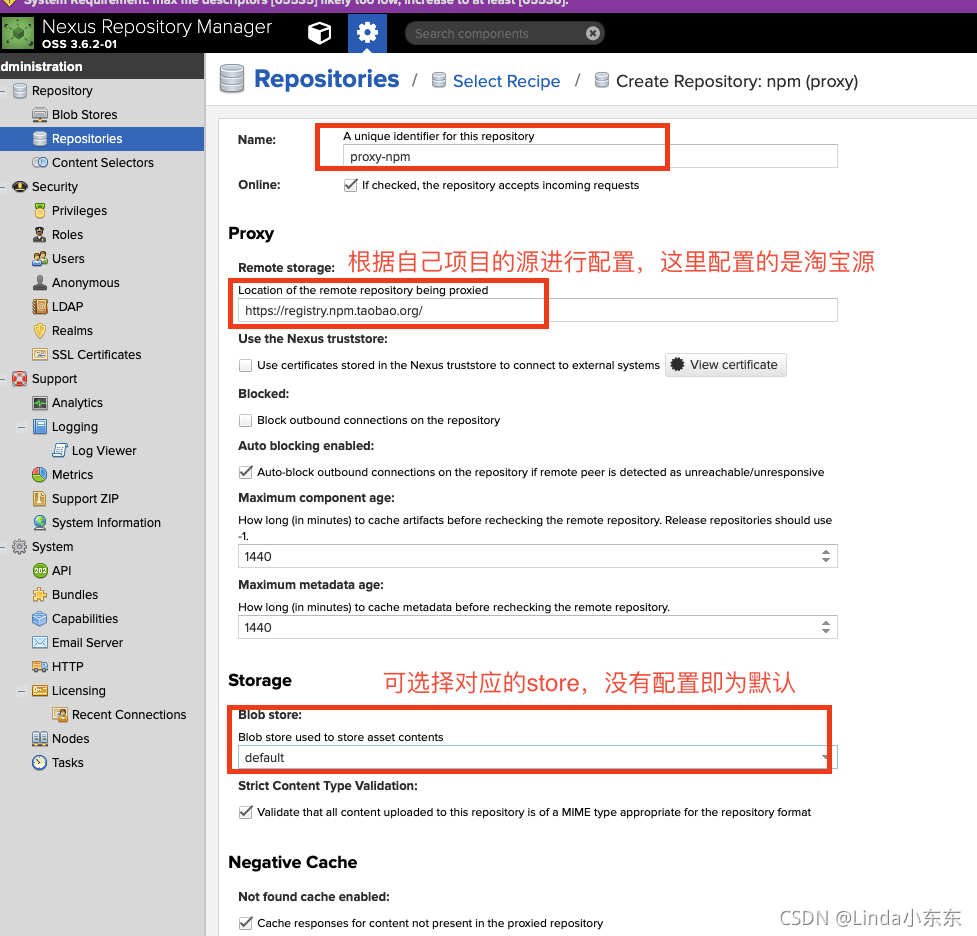Click the Remote storage URL field
Viewport: 977px width, 936px height.
pyautogui.click(x=538, y=310)
